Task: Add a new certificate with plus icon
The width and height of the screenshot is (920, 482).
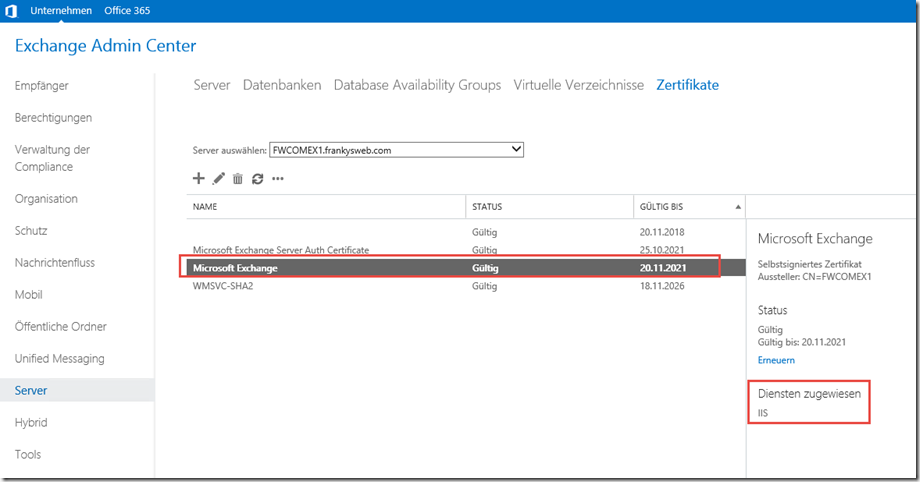Action: point(199,178)
